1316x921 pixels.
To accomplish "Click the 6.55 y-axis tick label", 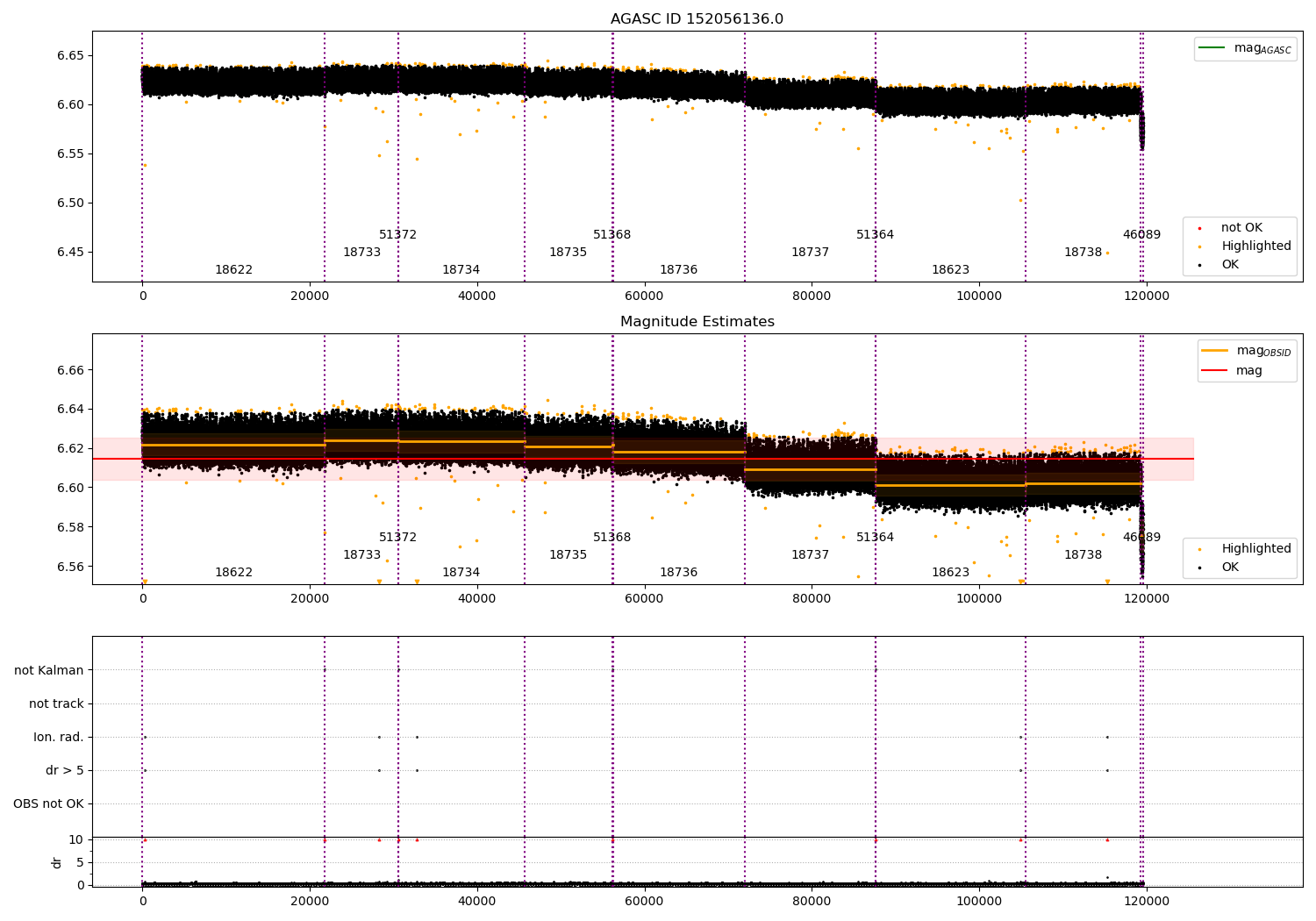I will 70,153.
